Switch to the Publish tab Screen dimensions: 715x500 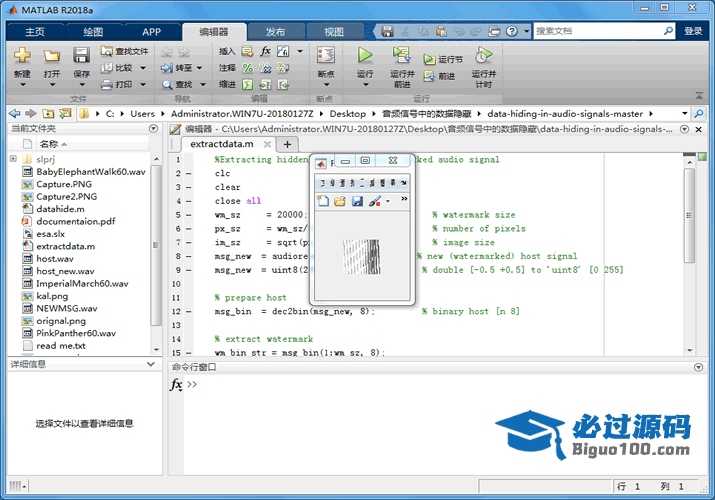point(275,31)
